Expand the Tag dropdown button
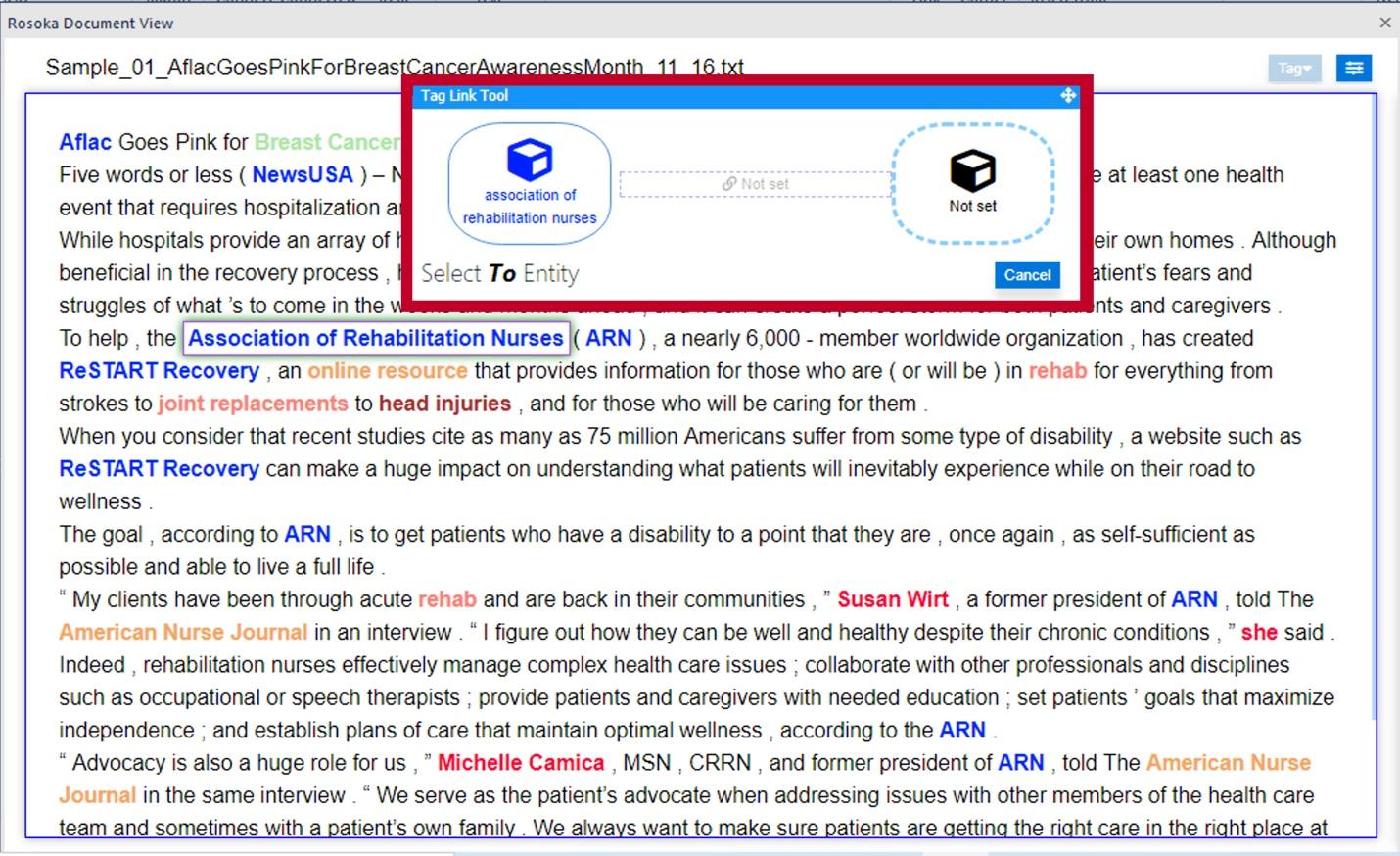Screen dimensions: 1400x856 (1293, 69)
